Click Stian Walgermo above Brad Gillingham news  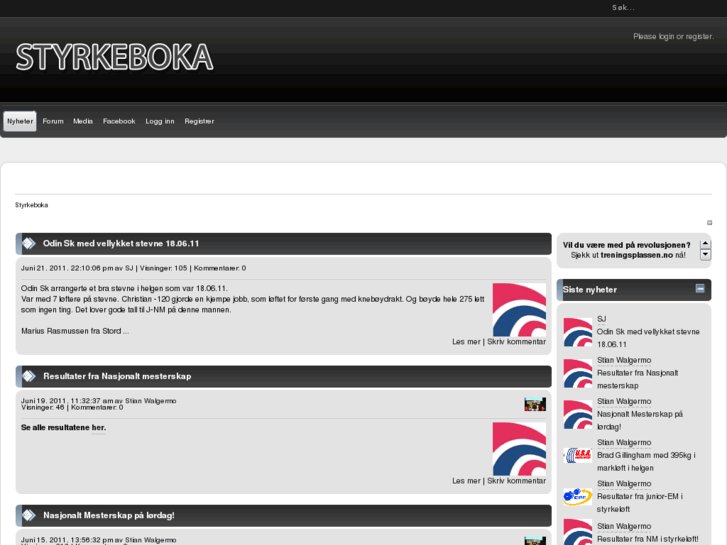click(624, 442)
